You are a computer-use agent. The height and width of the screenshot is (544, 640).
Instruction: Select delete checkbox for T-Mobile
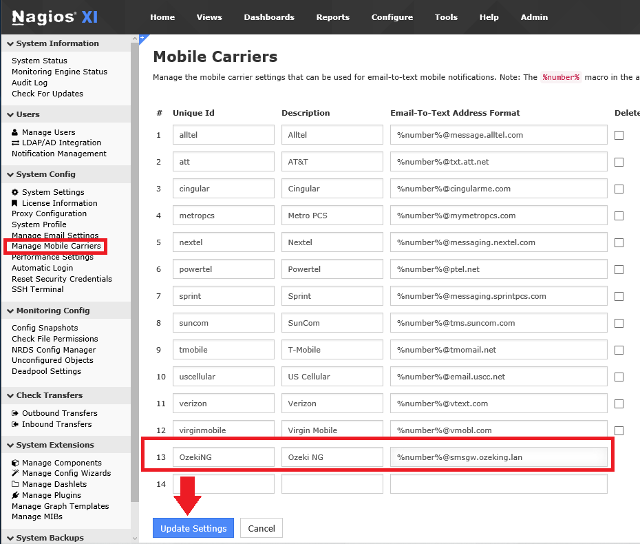coord(619,350)
